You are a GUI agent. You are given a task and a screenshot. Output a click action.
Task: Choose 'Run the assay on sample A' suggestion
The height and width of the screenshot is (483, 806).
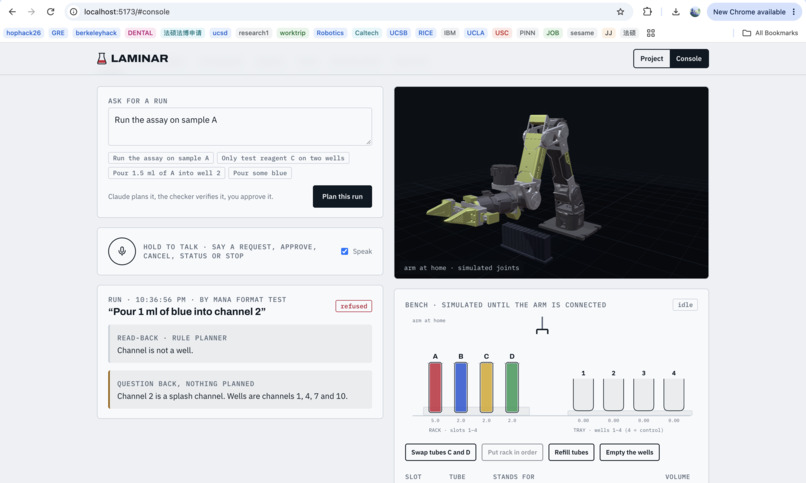(161, 158)
